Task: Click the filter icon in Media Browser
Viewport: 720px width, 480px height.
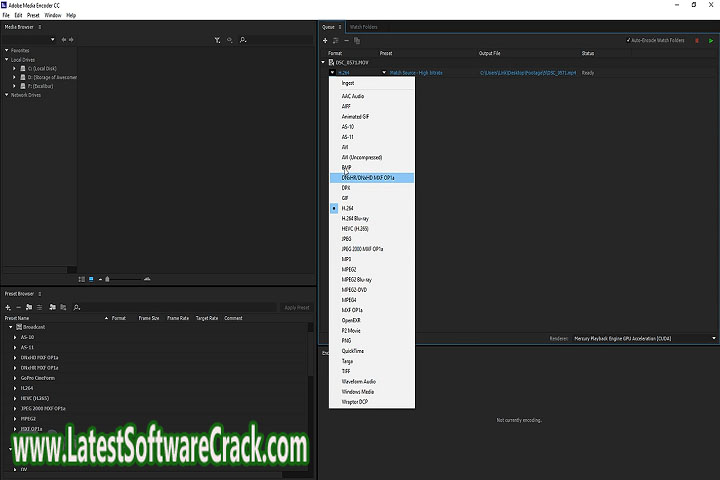Action: pos(217,40)
